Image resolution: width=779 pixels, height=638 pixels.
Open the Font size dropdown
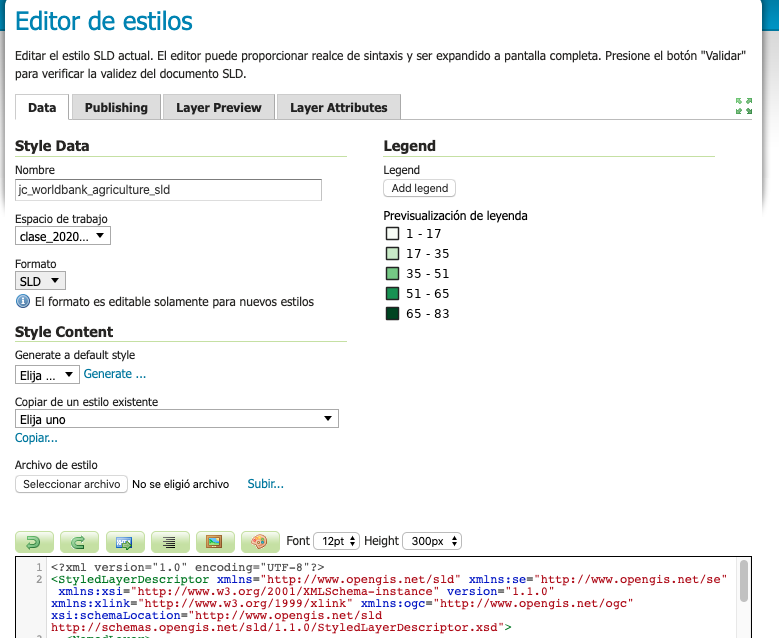coord(335,541)
